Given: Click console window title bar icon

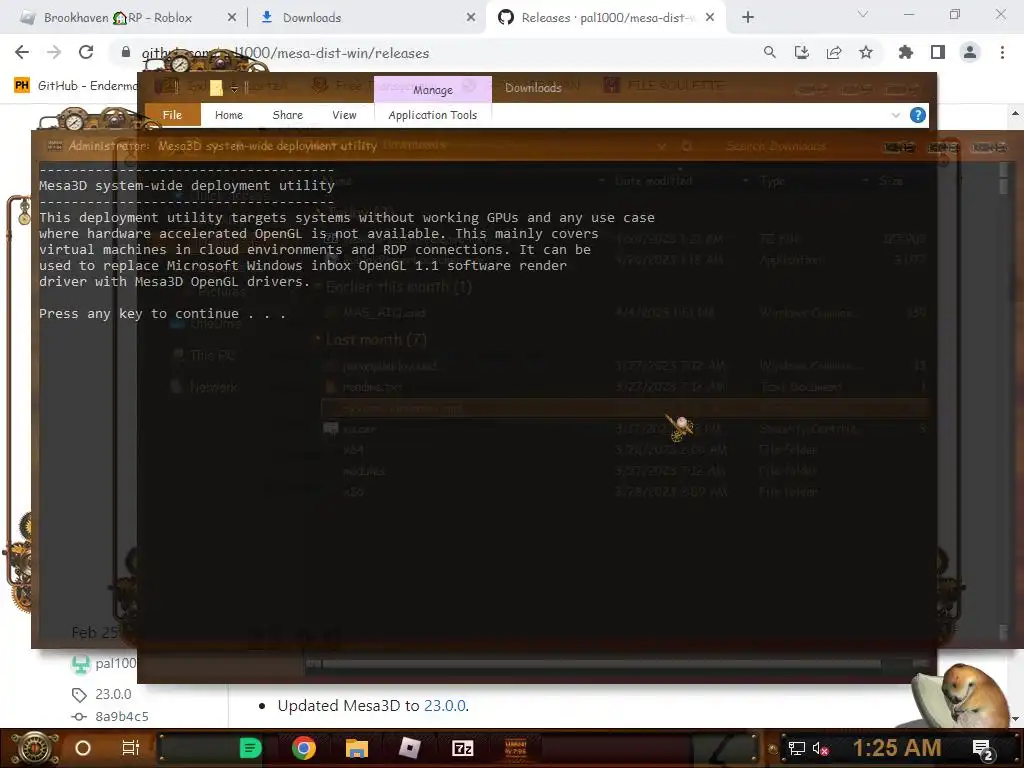Looking at the screenshot, I should tap(55, 146).
